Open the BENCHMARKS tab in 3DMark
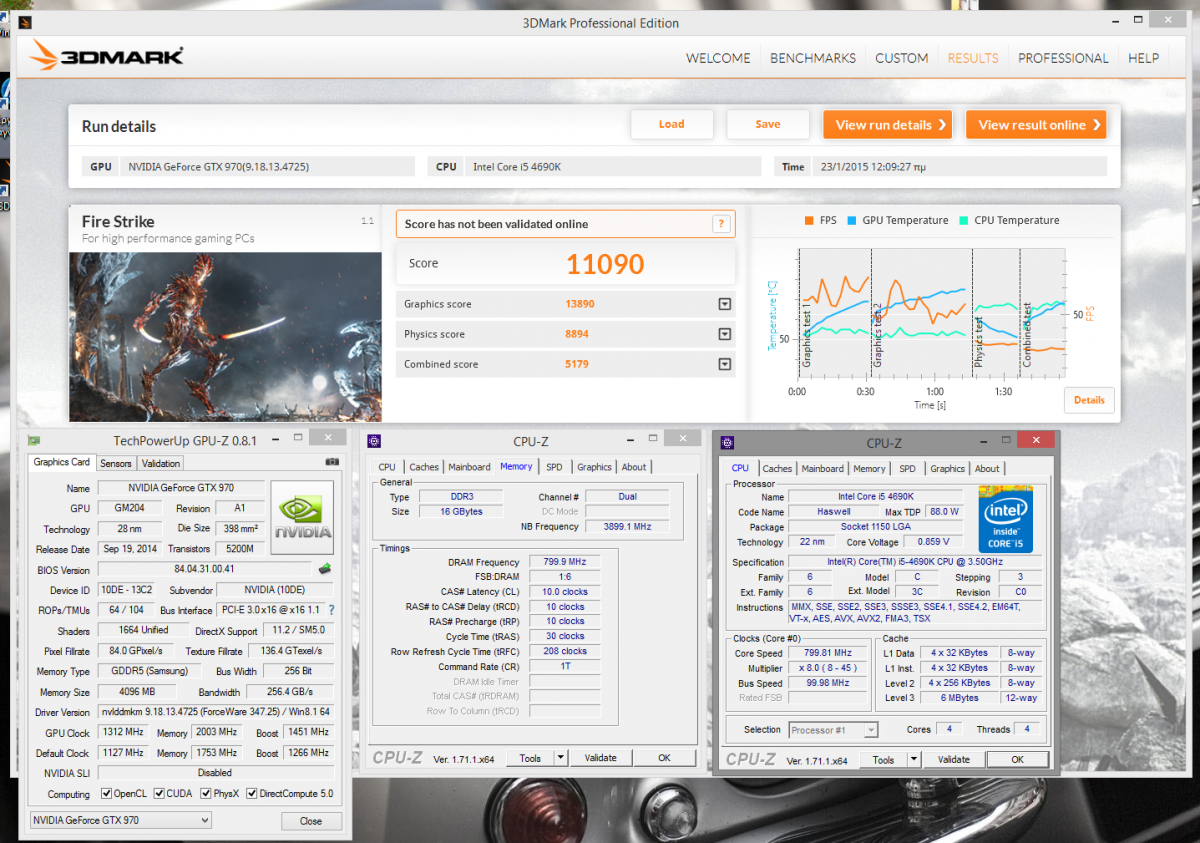Screen dimensions: 1200x843 (x=813, y=58)
